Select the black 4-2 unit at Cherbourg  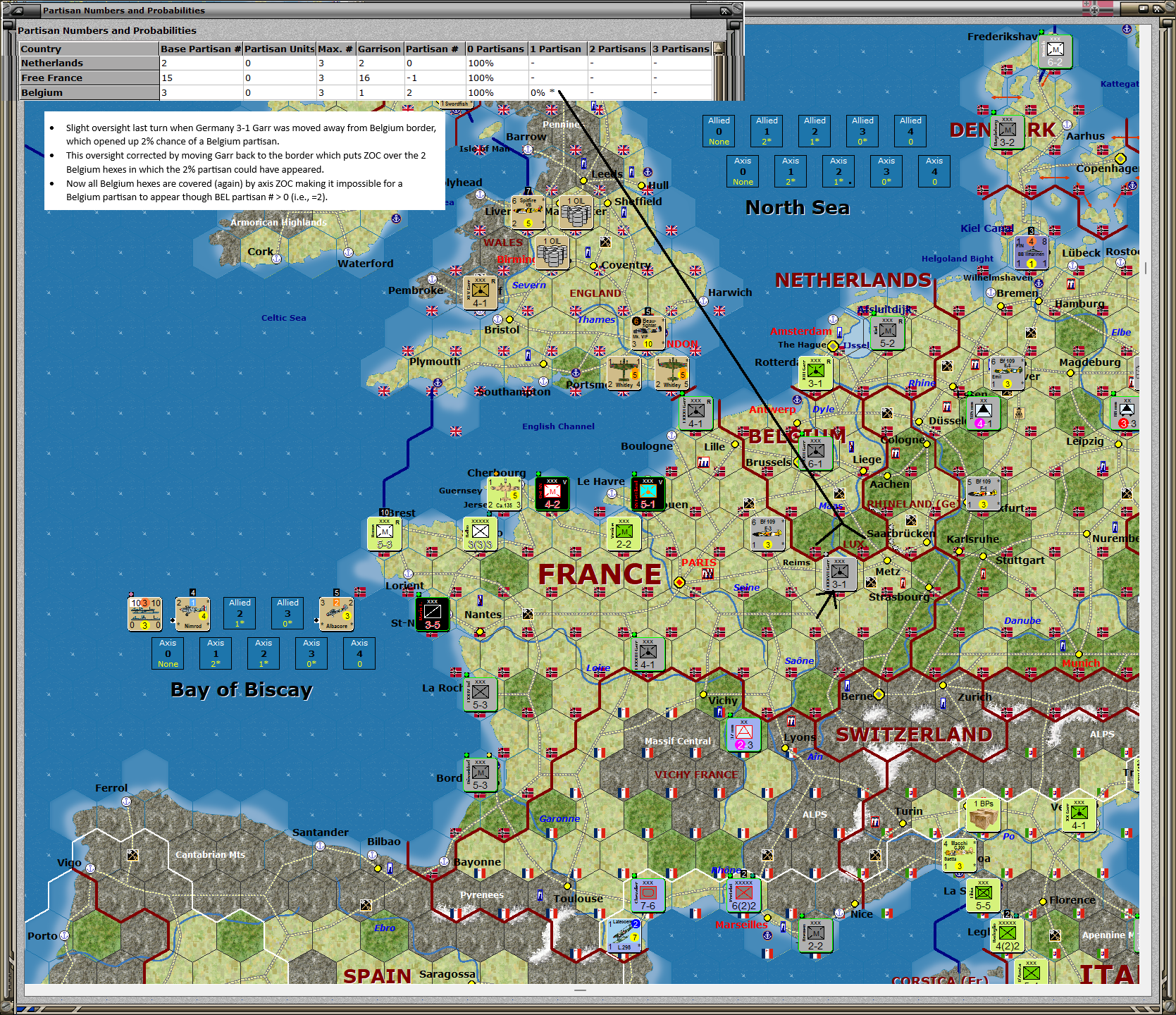tap(552, 494)
